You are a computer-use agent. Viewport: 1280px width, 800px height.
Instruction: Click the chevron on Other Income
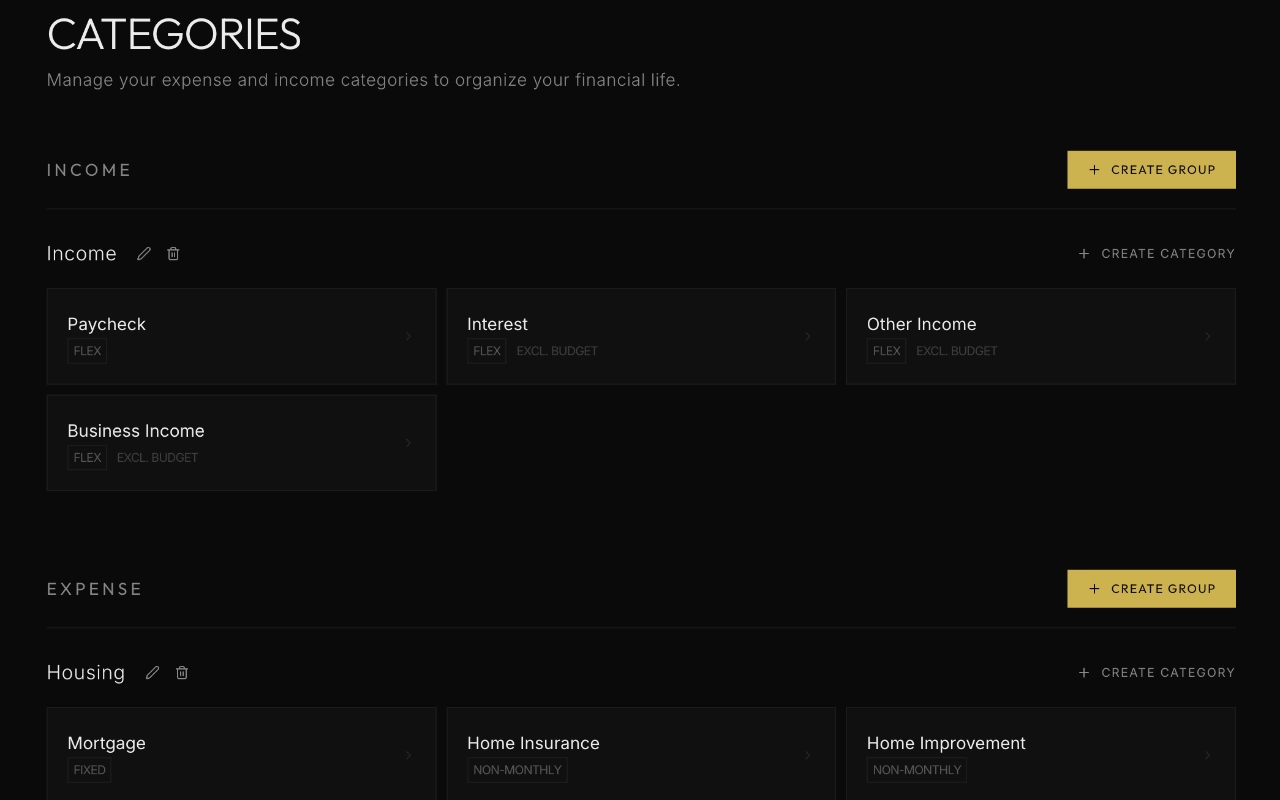[x=1207, y=336]
